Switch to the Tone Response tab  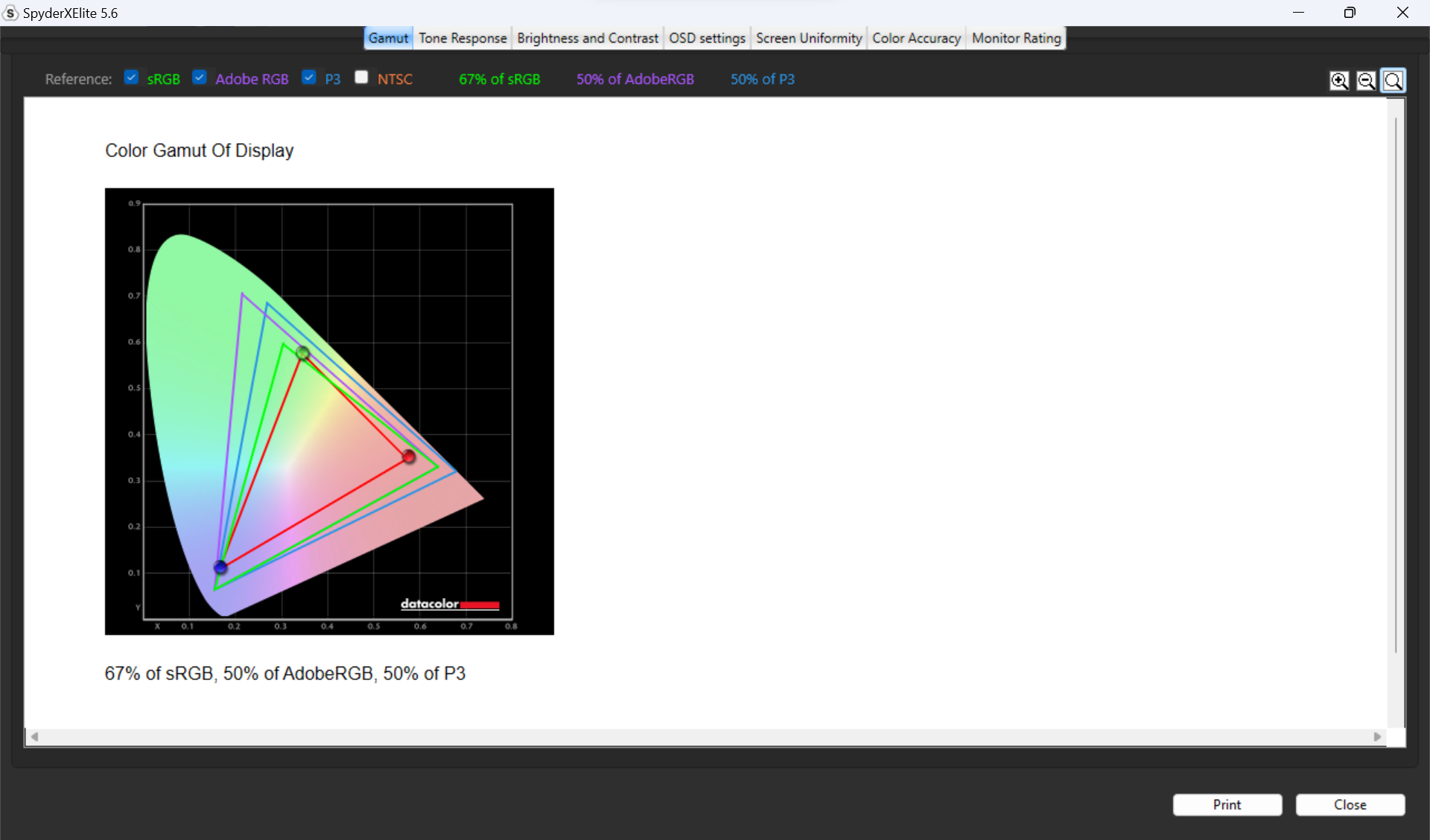tap(463, 38)
